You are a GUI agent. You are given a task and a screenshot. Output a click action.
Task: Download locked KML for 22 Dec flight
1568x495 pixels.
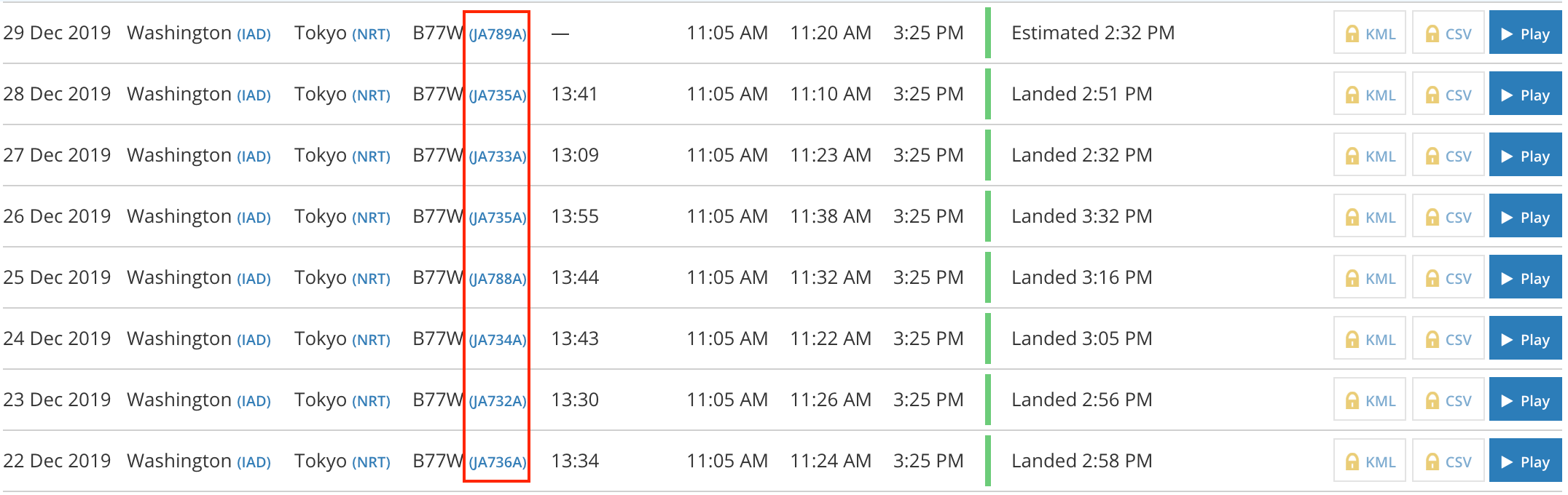click(1371, 461)
